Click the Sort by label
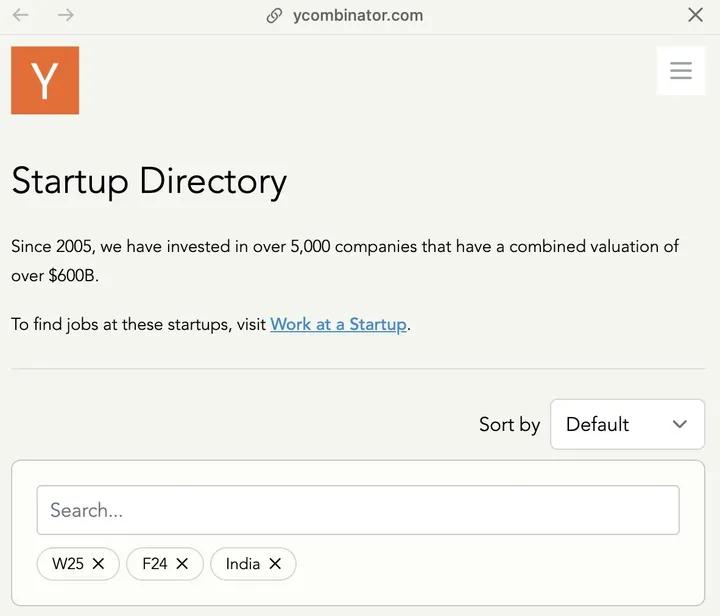The width and height of the screenshot is (720, 616). point(509,424)
